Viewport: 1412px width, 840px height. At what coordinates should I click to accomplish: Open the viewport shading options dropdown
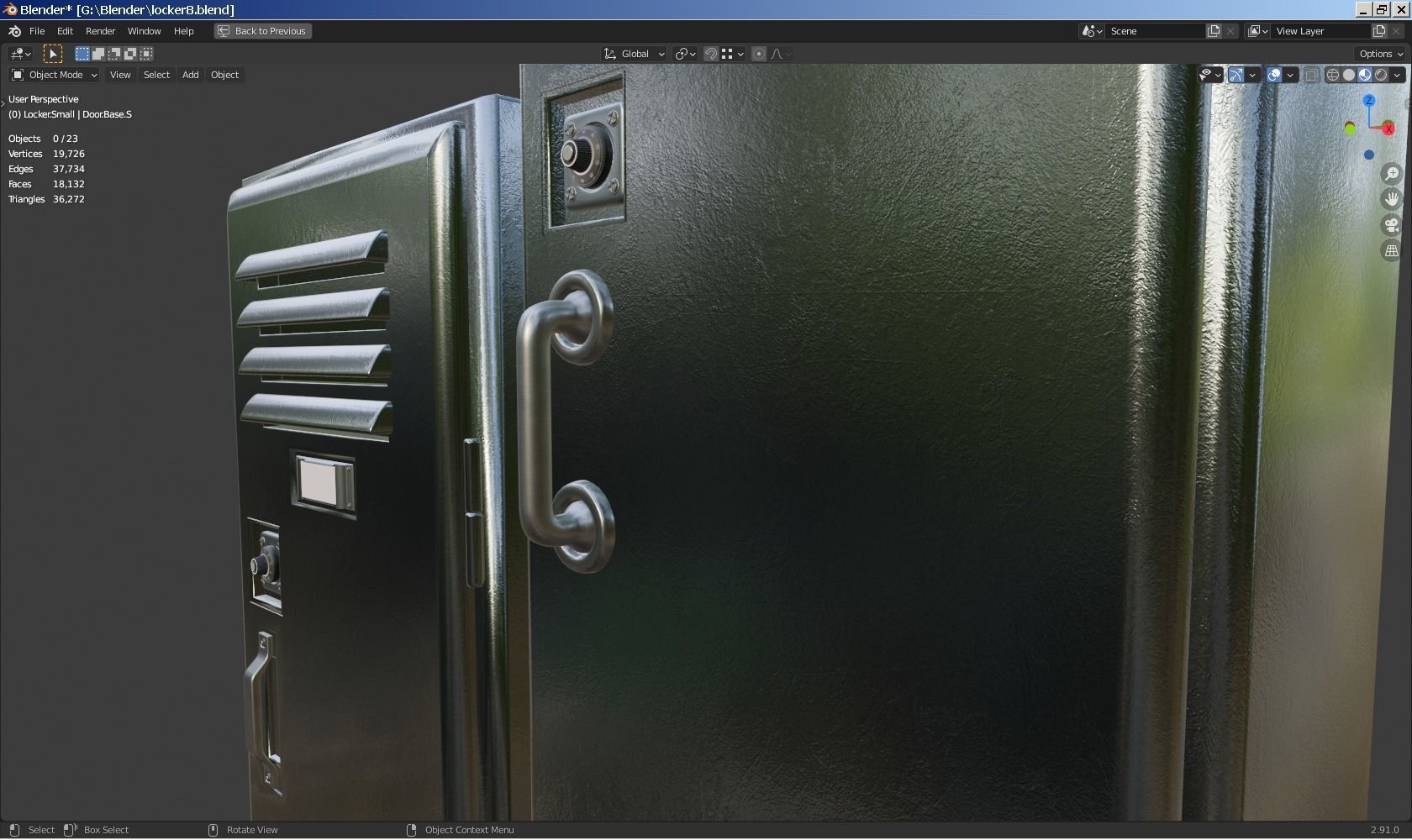coord(1397,74)
